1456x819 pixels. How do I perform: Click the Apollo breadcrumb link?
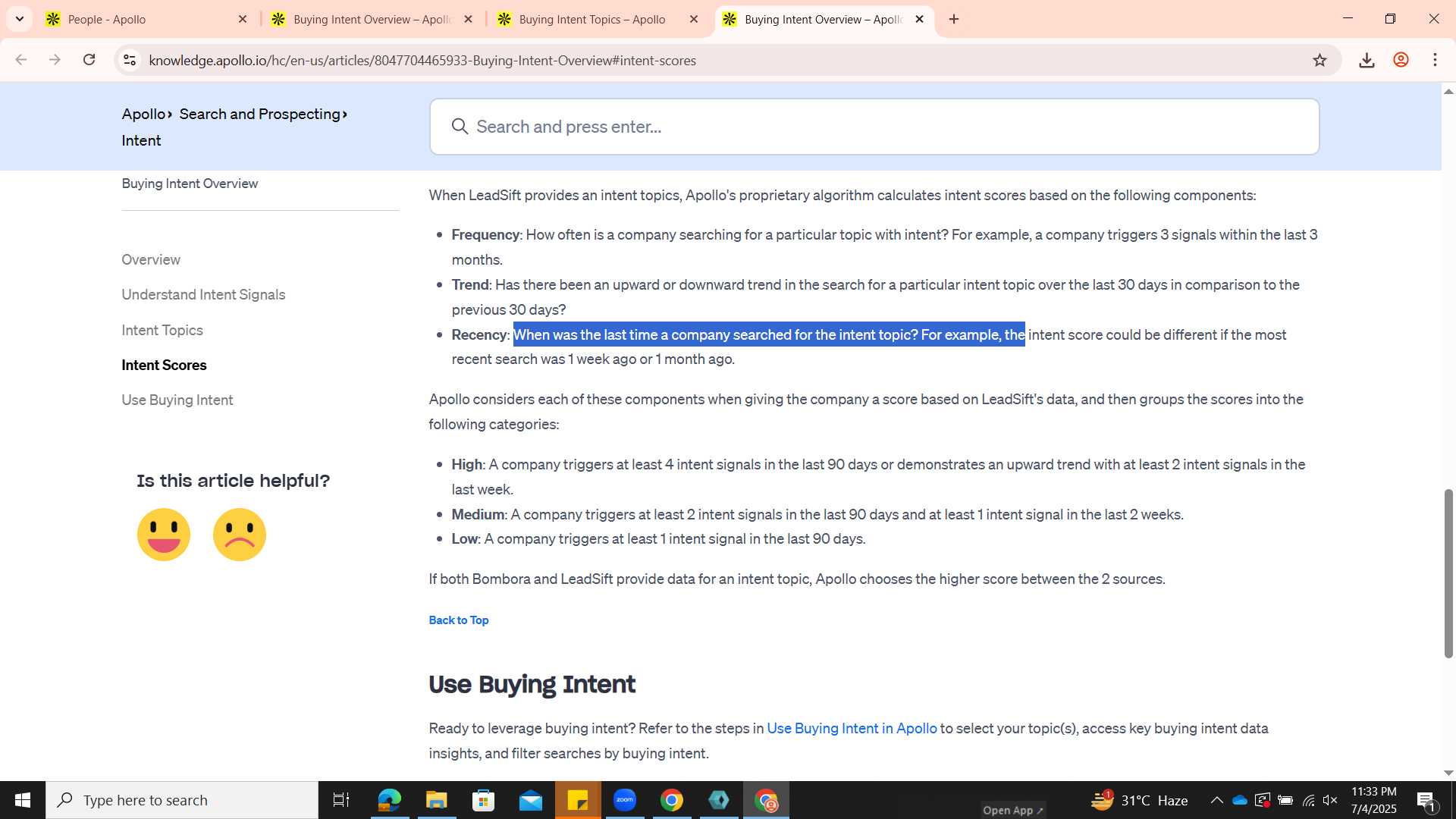pyautogui.click(x=143, y=114)
